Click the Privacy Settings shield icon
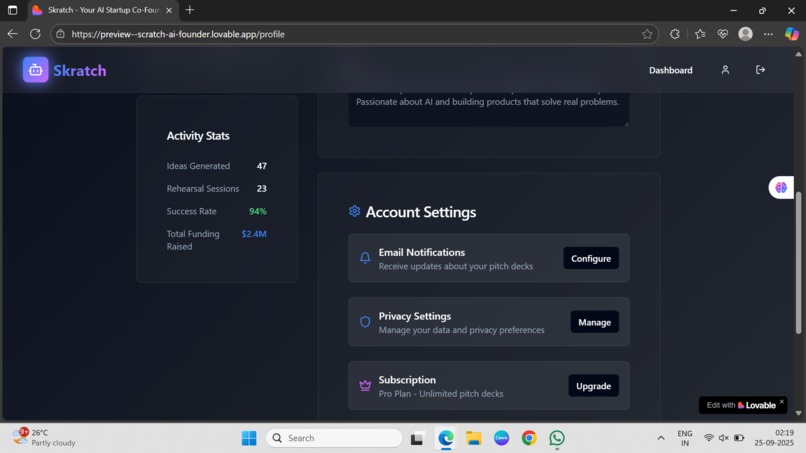Screen dimensions: 806x453 click(x=365, y=322)
